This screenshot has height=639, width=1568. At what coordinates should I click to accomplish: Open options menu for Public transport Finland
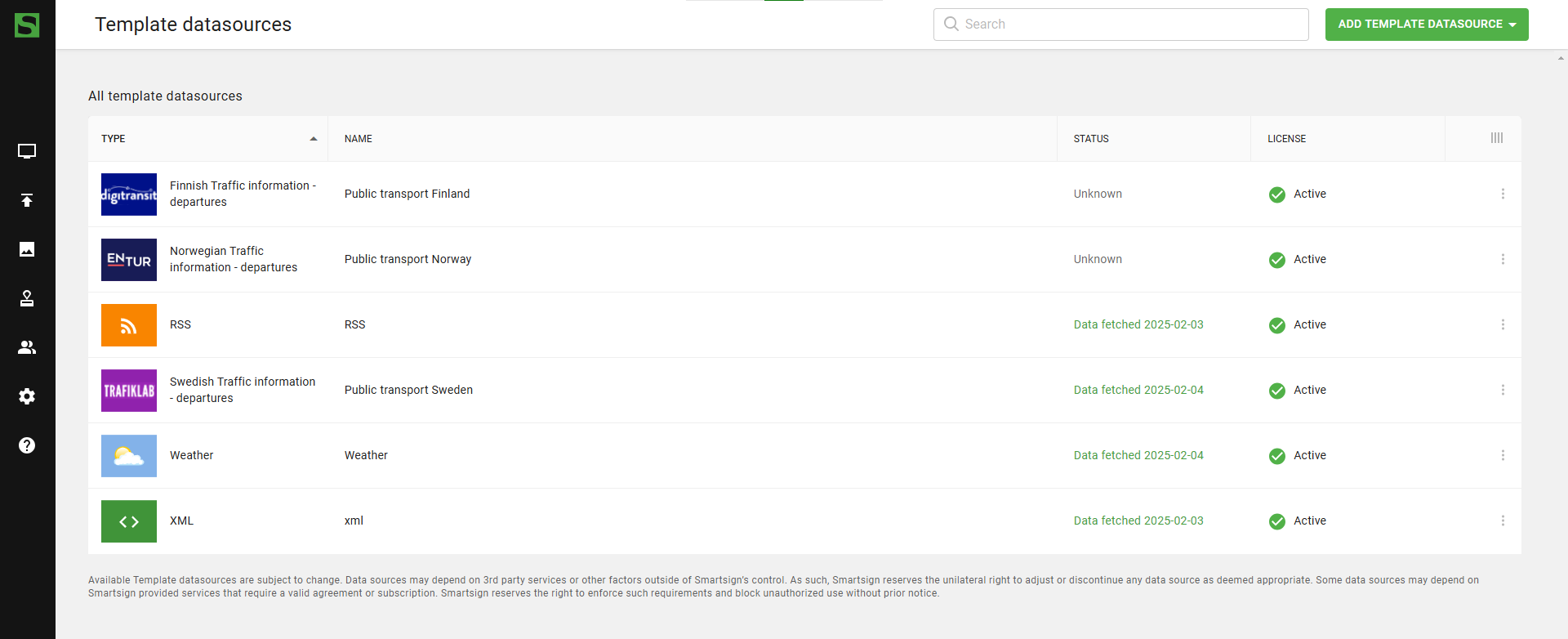[1502, 194]
